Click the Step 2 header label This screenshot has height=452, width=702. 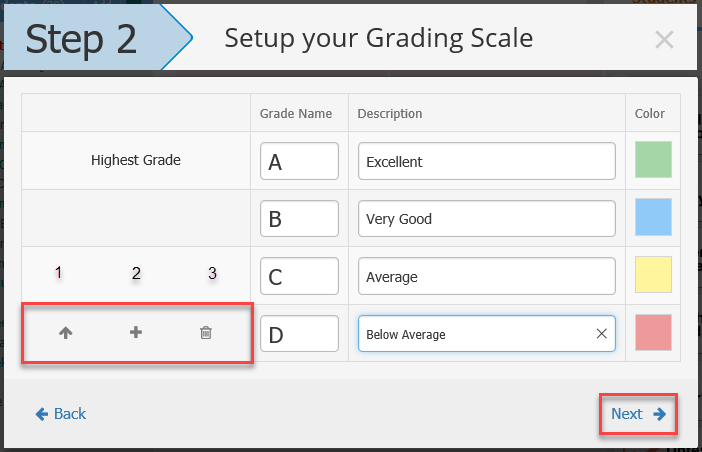coord(81,39)
